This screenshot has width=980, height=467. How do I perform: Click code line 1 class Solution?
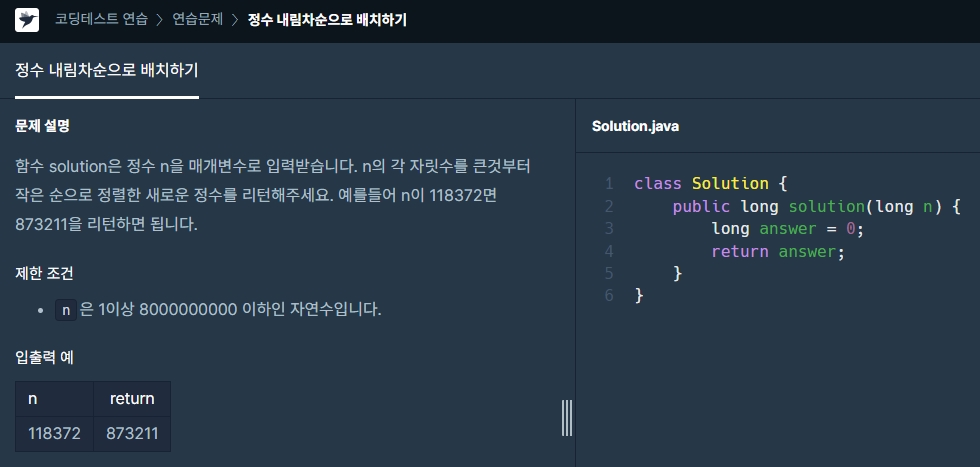tap(711, 184)
